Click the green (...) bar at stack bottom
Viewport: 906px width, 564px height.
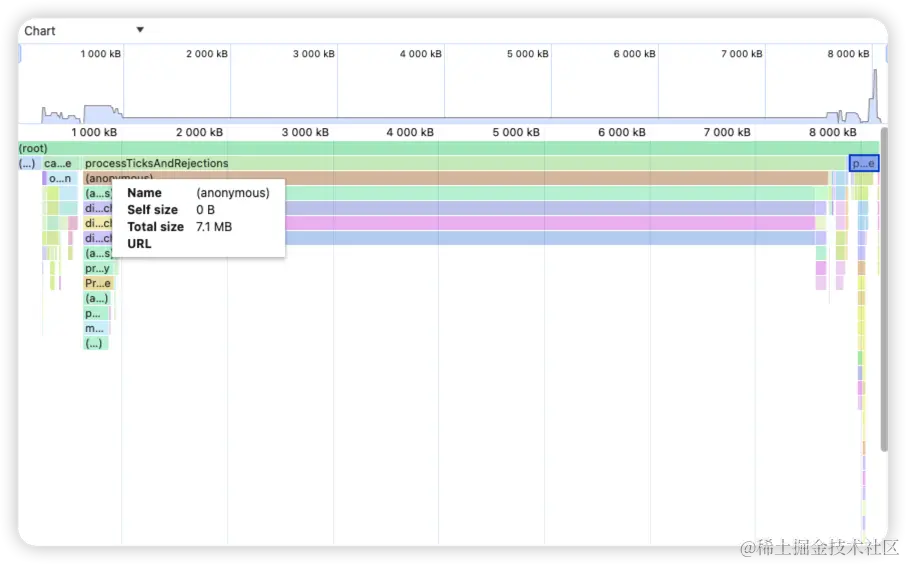pyautogui.click(x=95, y=343)
